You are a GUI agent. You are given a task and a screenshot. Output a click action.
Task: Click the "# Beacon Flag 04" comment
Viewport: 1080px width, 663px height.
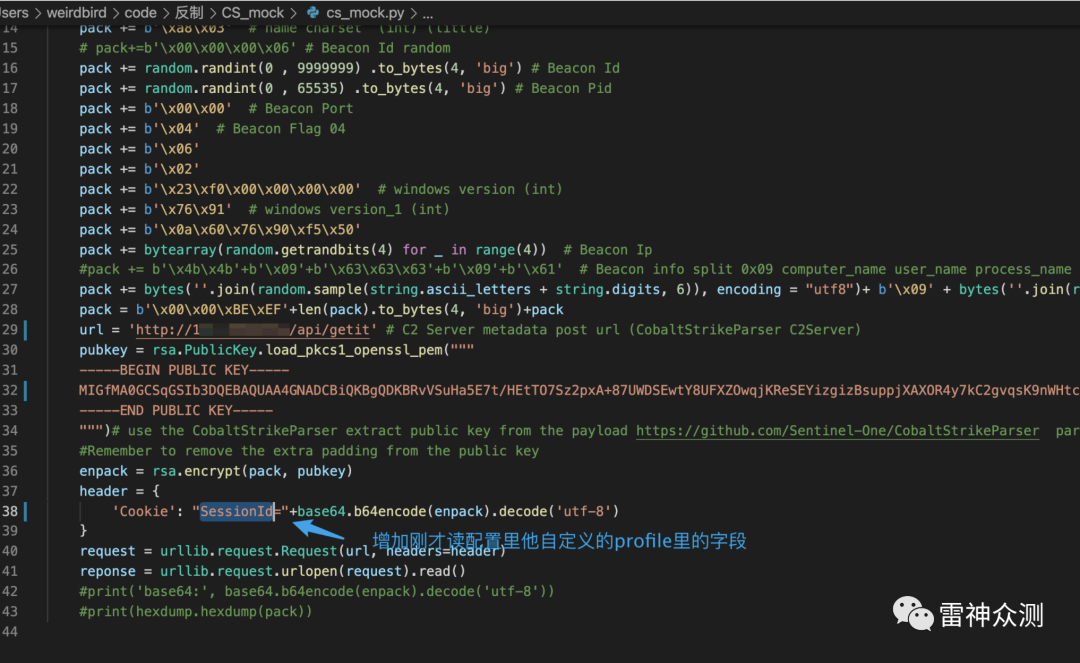point(281,129)
